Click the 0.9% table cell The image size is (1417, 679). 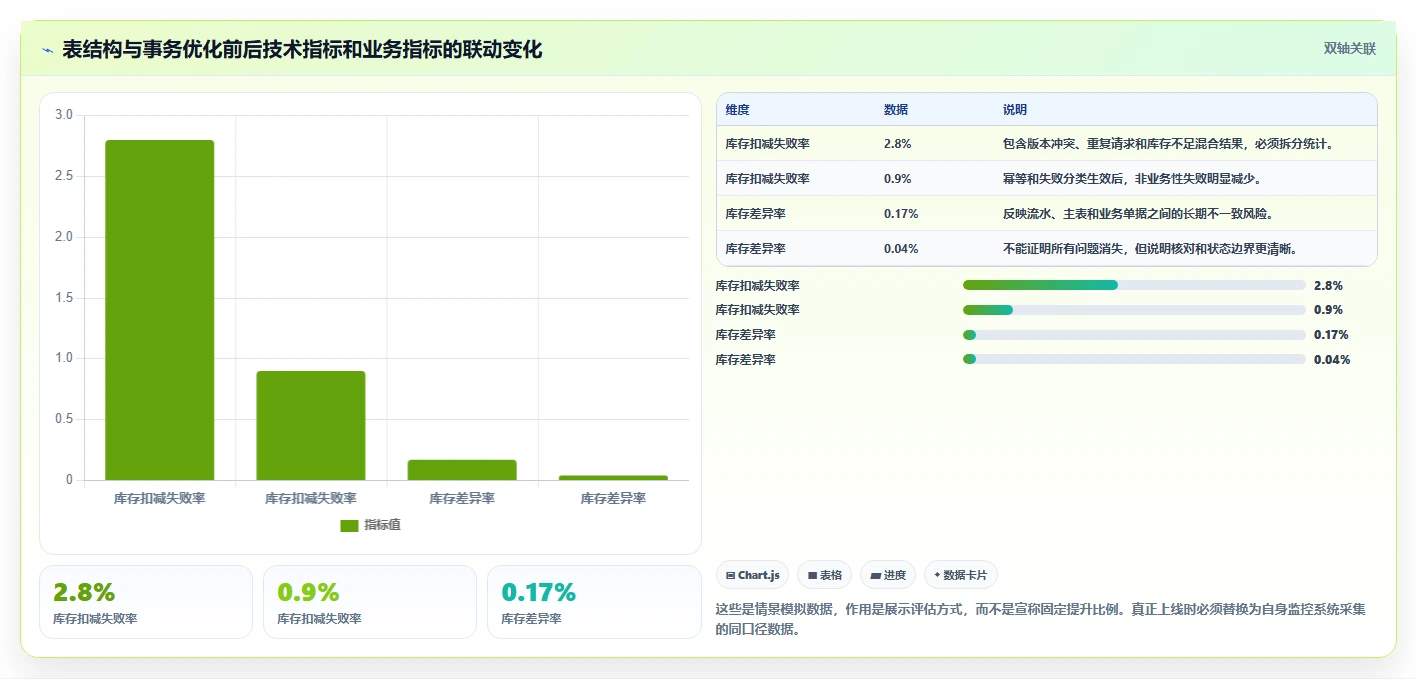(897, 179)
